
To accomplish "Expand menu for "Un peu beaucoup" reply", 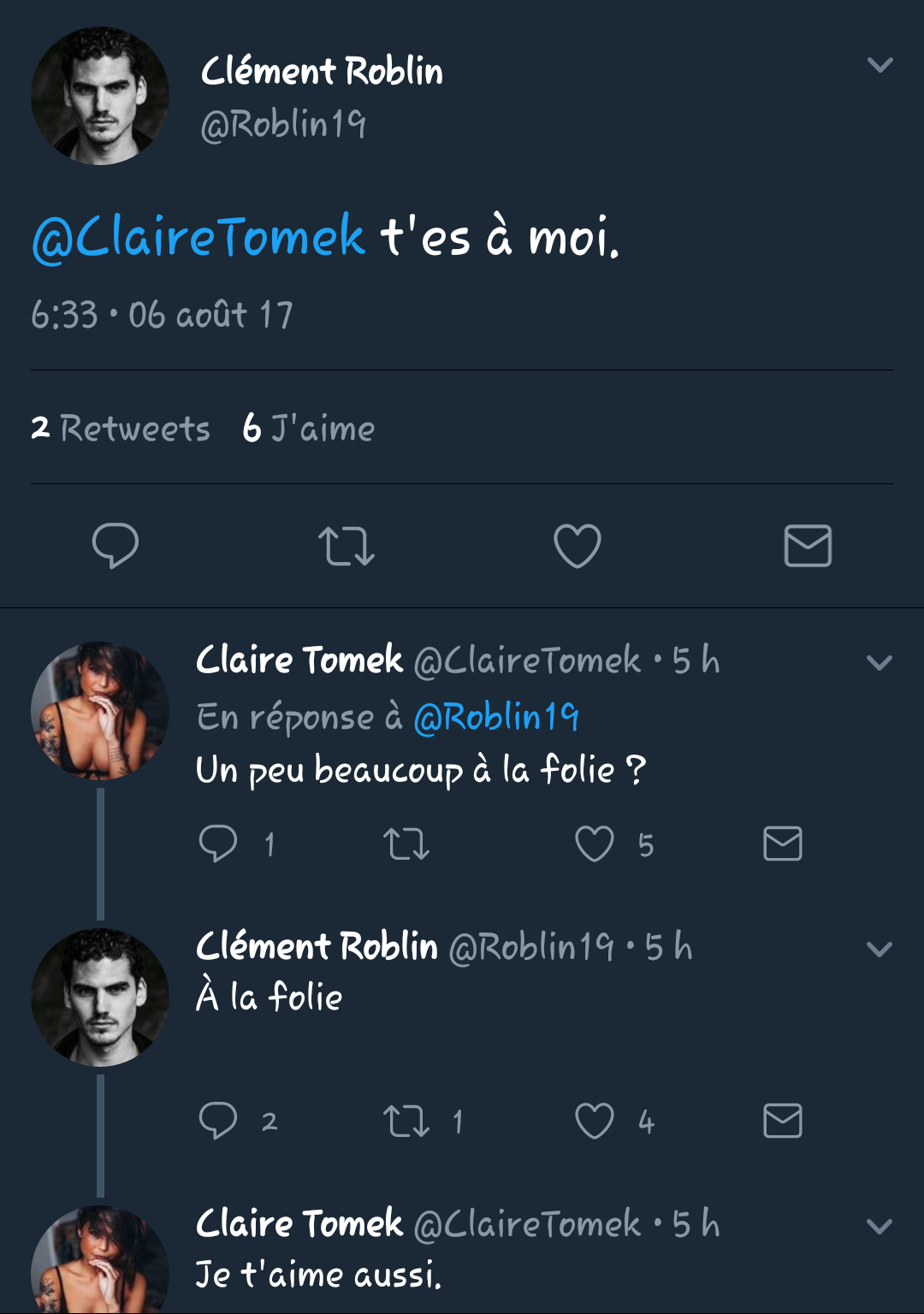I will pos(880,663).
